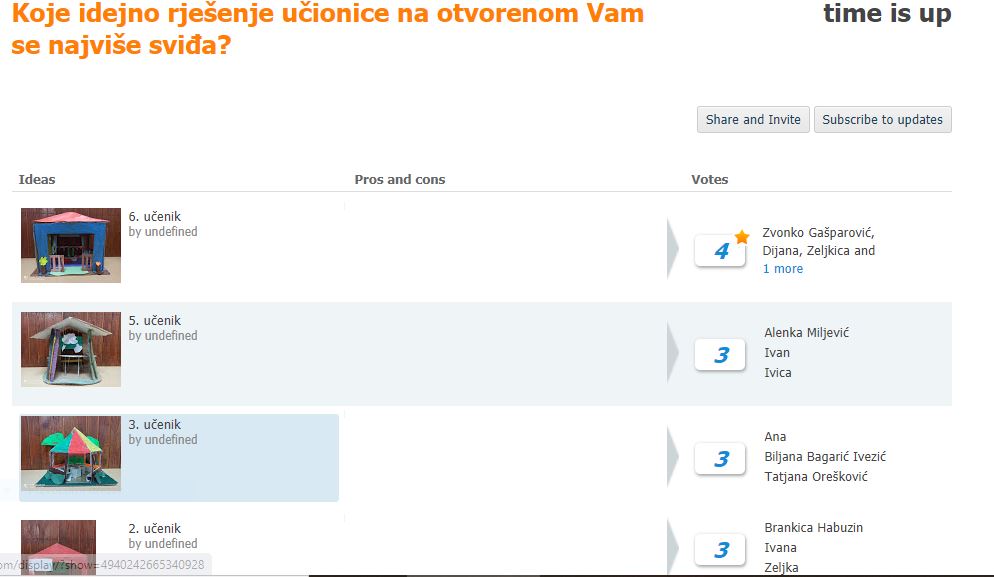The height and width of the screenshot is (577, 994).
Task: Expand the '1 more' voters link
Action: point(783,269)
